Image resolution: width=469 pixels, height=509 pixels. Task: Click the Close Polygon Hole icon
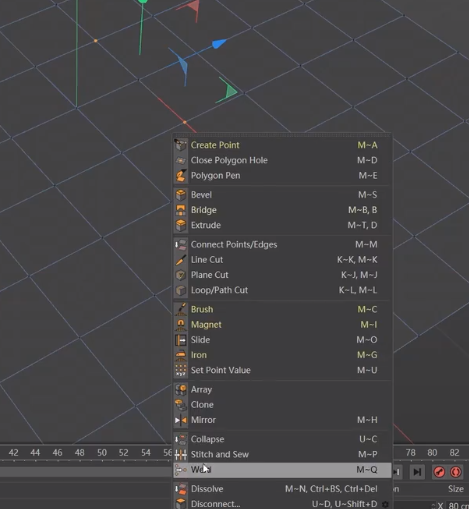181,160
